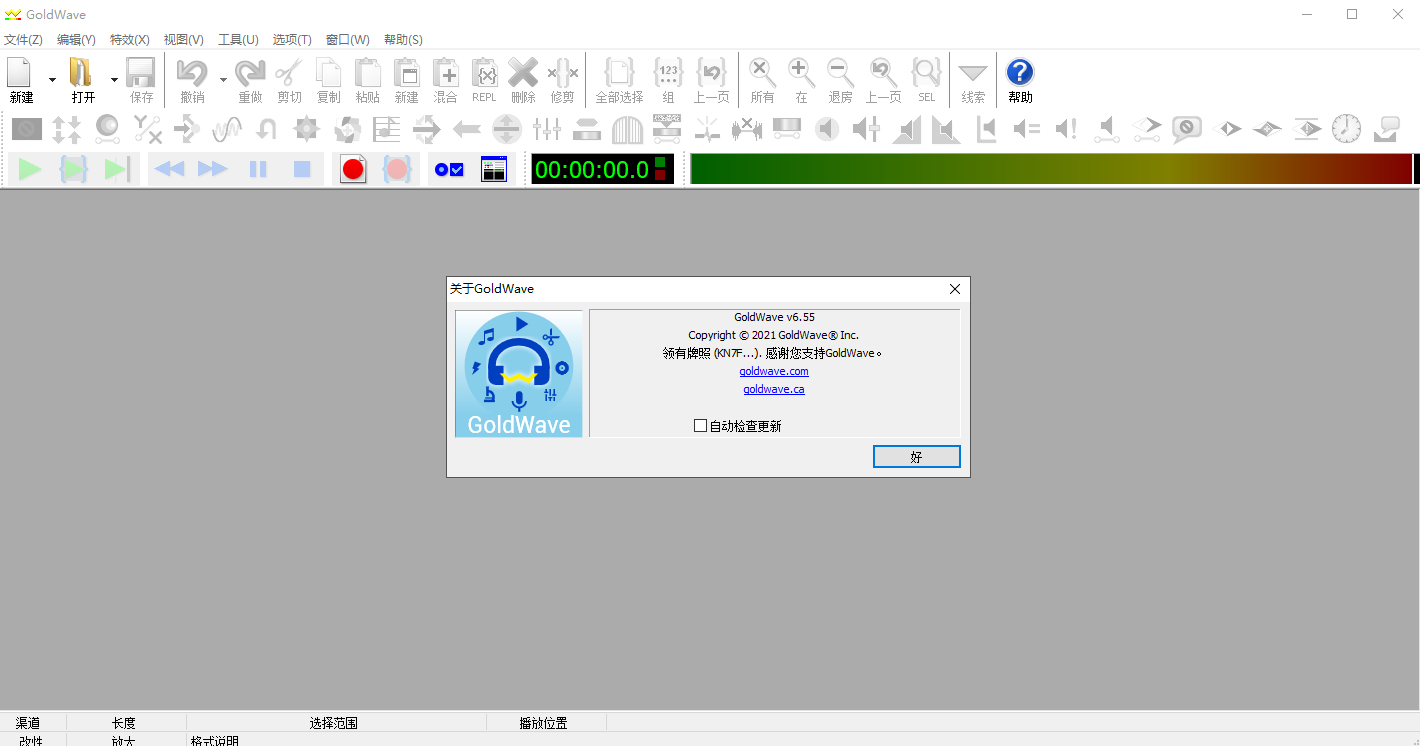The height and width of the screenshot is (746, 1420).
Task: Expand the dropdown arrow beside 新建
Action: 53,79
